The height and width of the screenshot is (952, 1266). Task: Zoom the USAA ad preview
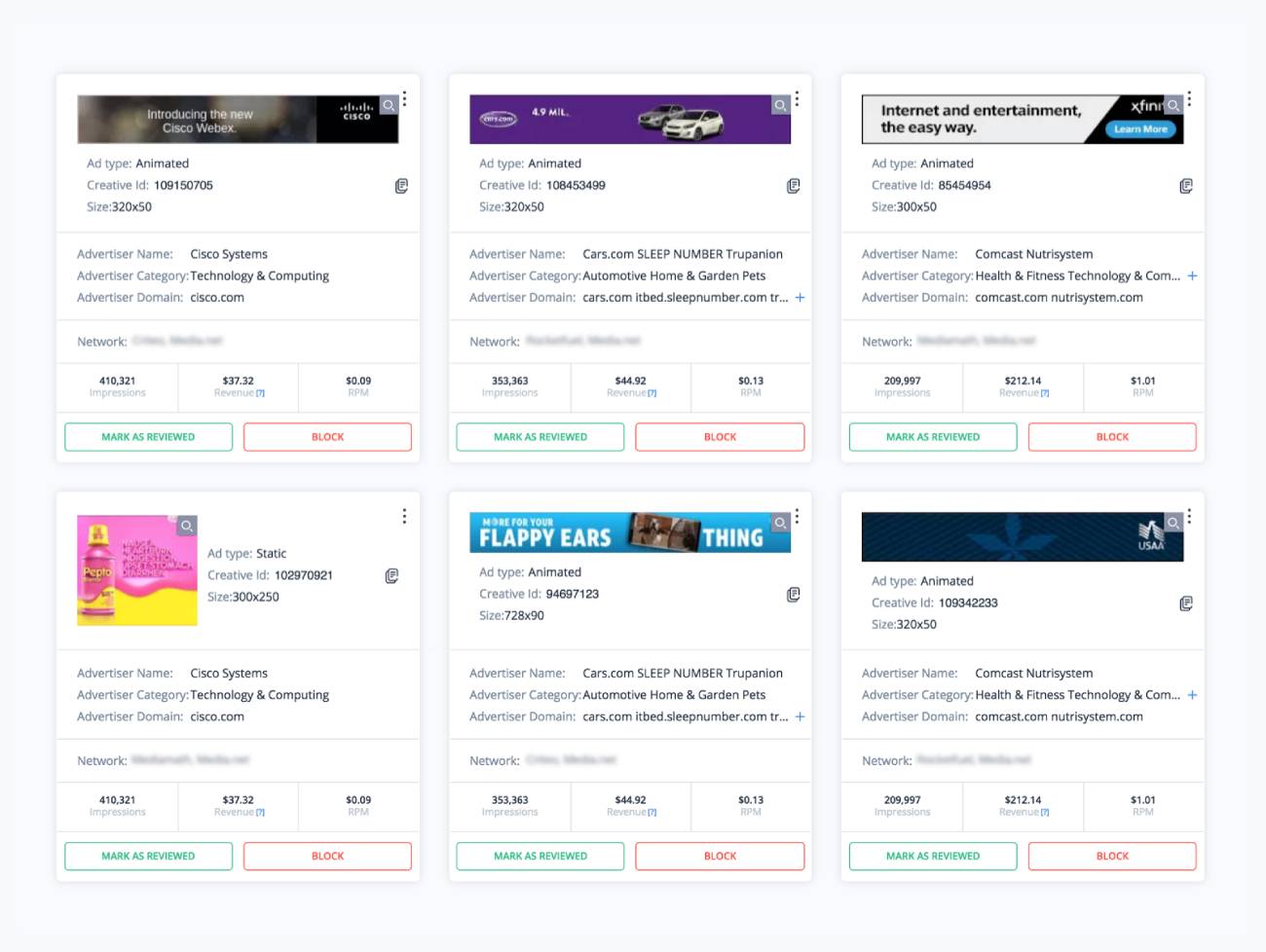point(1173,523)
